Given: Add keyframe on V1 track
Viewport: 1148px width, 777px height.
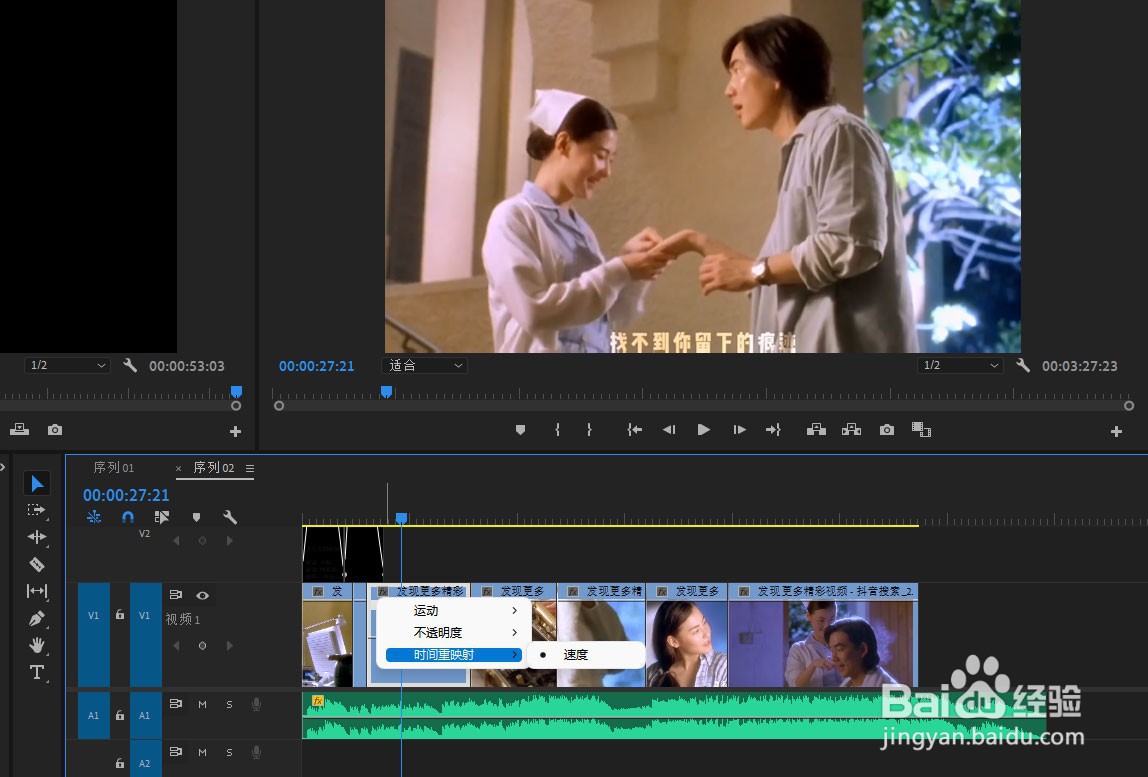Looking at the screenshot, I should (x=202, y=646).
